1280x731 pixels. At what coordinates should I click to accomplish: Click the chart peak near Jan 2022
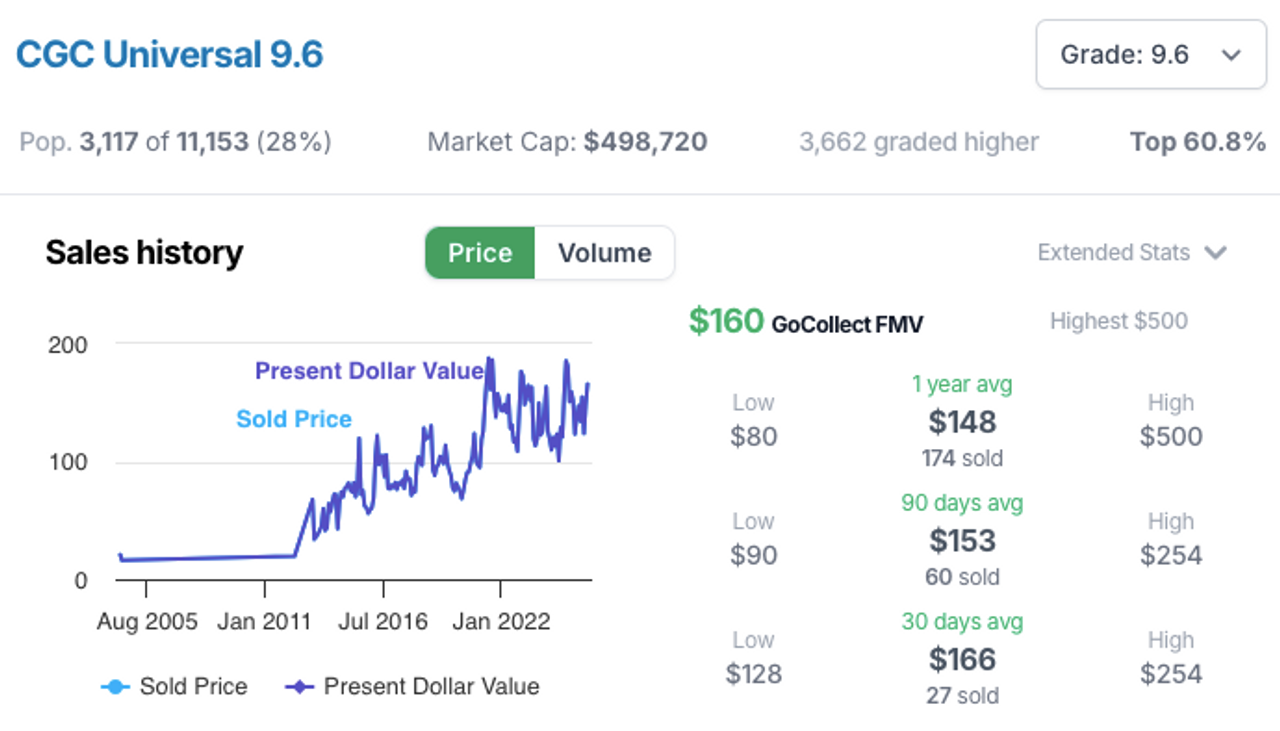489,358
